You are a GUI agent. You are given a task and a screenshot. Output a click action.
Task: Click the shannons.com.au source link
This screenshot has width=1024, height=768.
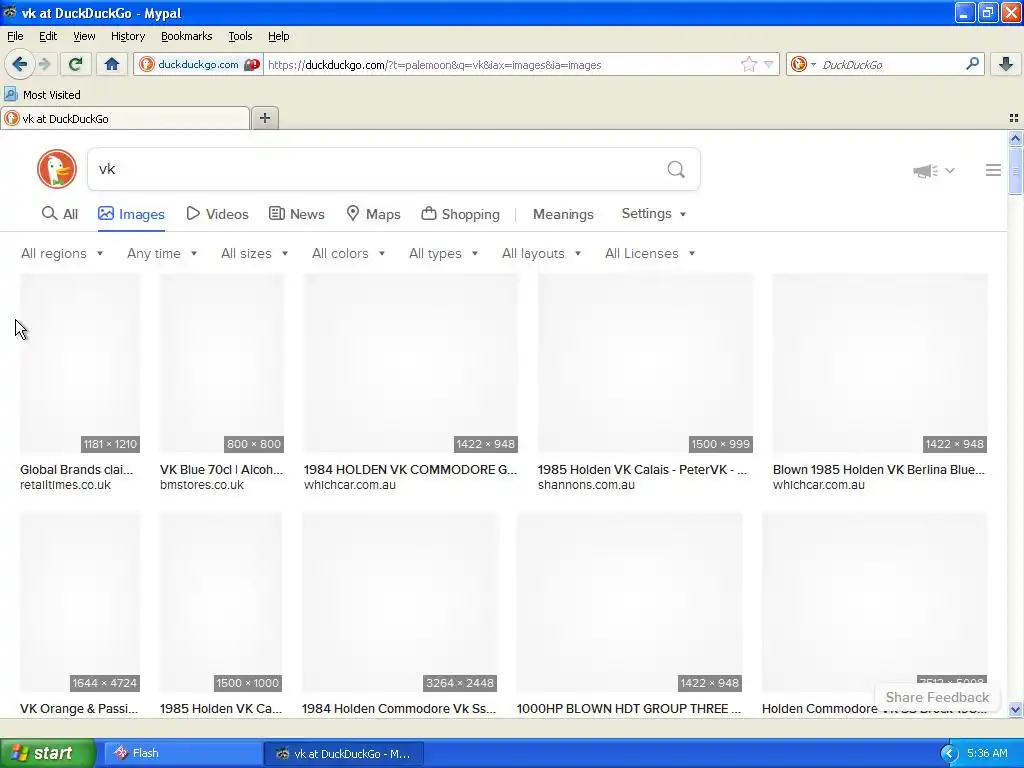pos(586,485)
